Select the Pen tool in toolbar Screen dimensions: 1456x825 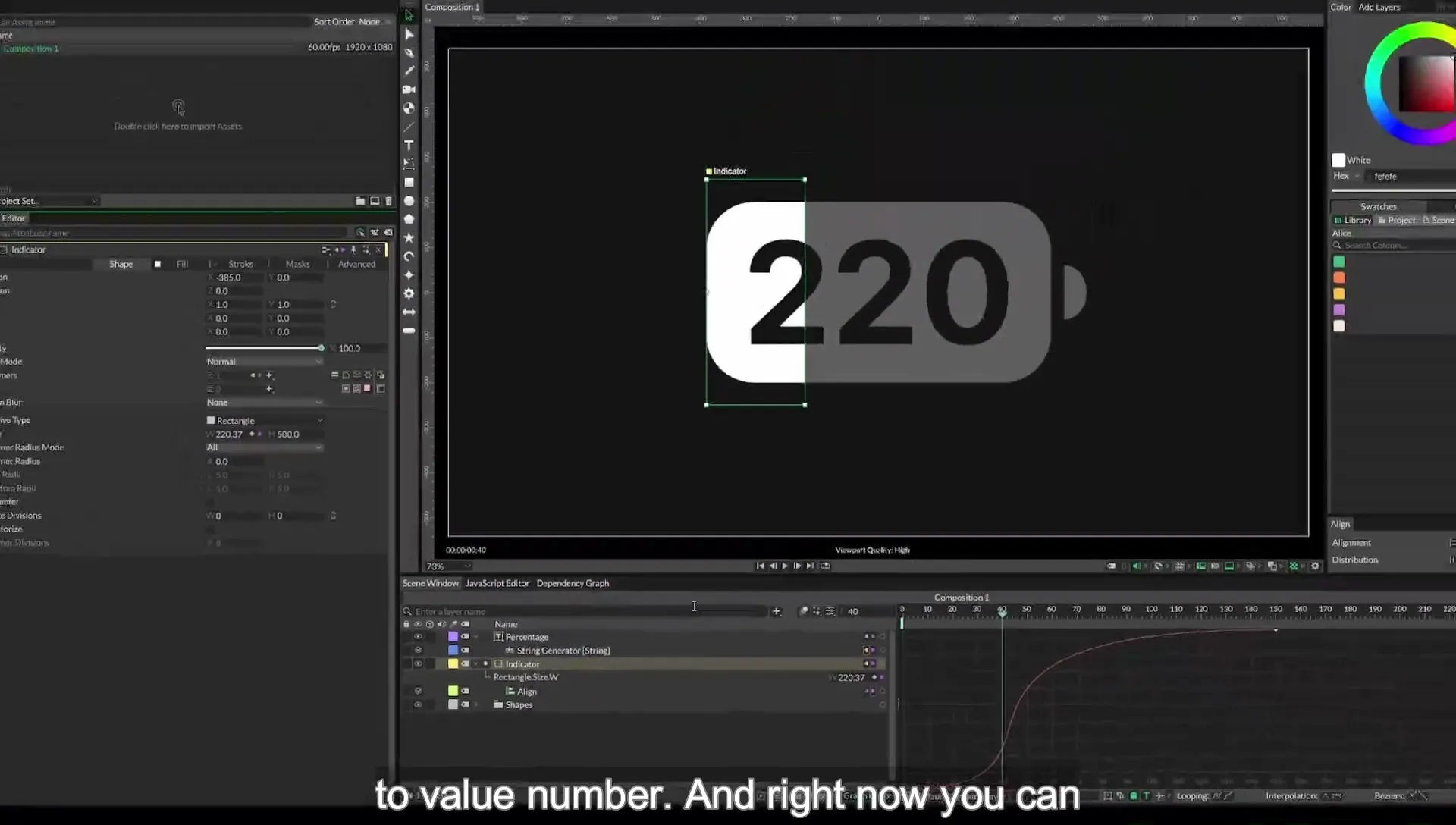click(x=409, y=52)
